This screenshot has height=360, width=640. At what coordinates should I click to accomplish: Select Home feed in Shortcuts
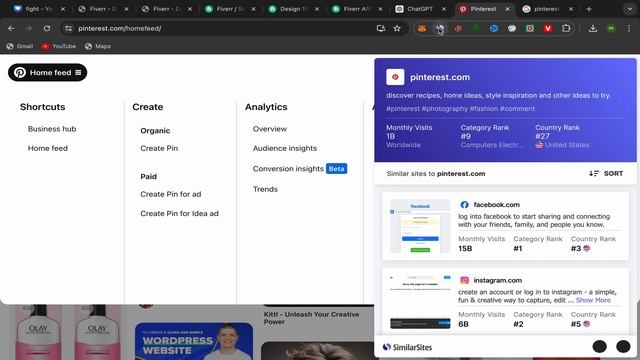click(48, 148)
